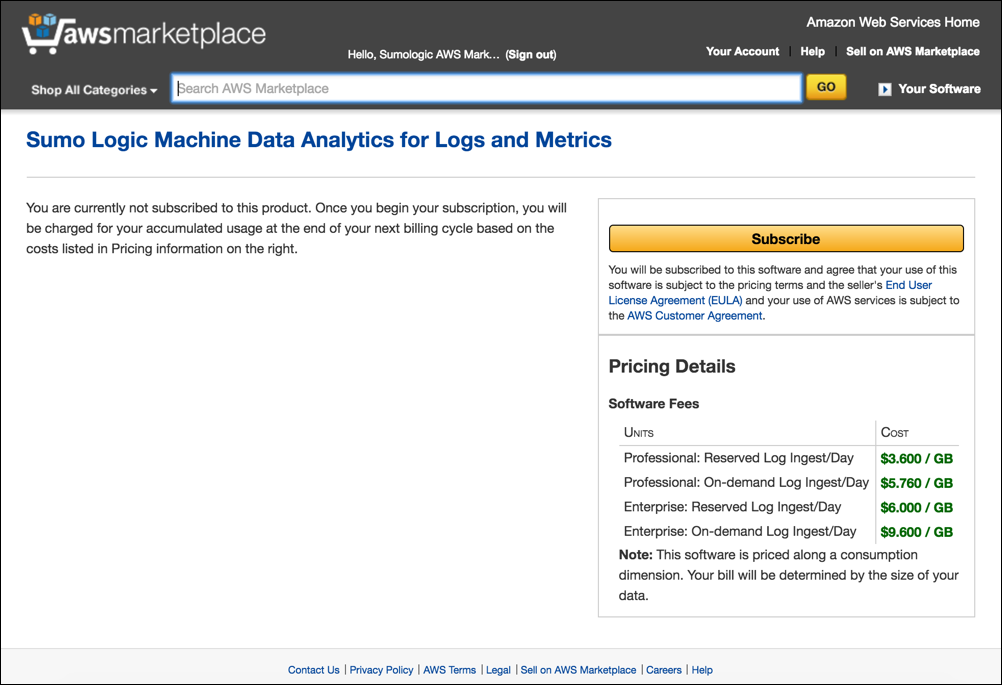The image size is (1002, 685).
Task: Open the AWS Terms footer link
Action: [x=450, y=670]
